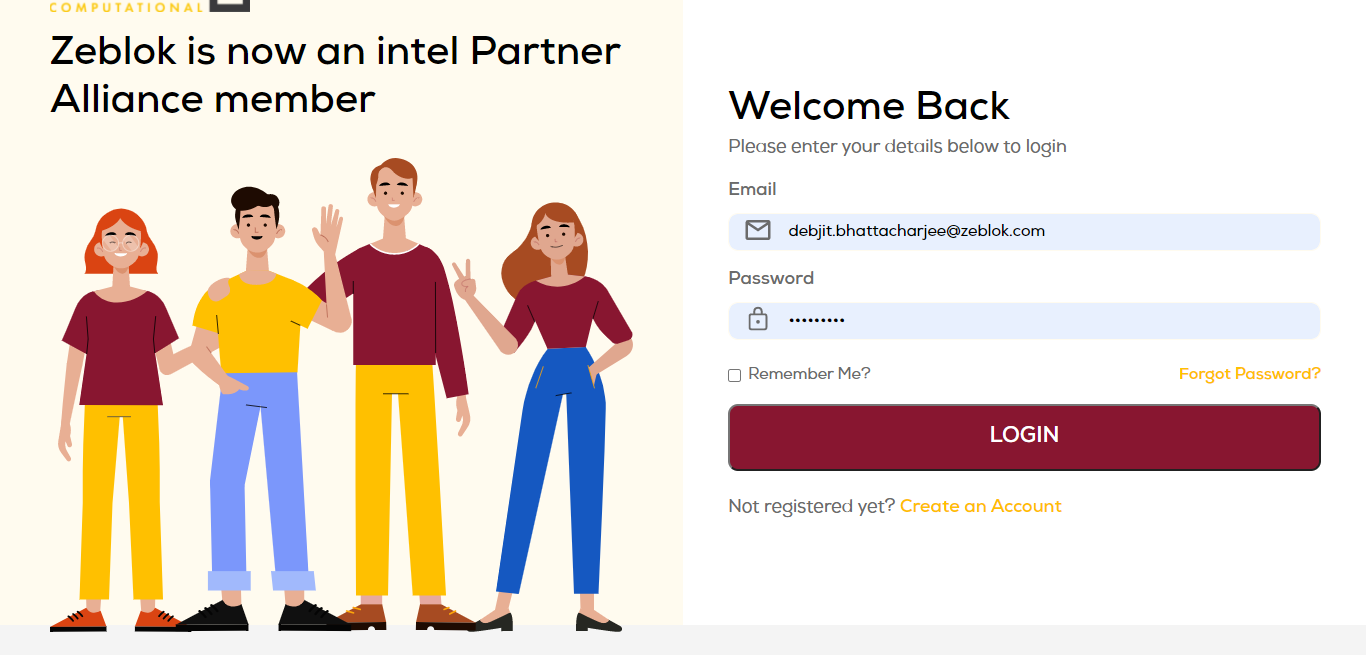The image size is (1366, 655).
Task: Focus the Password input field
Action: click(x=1040, y=320)
